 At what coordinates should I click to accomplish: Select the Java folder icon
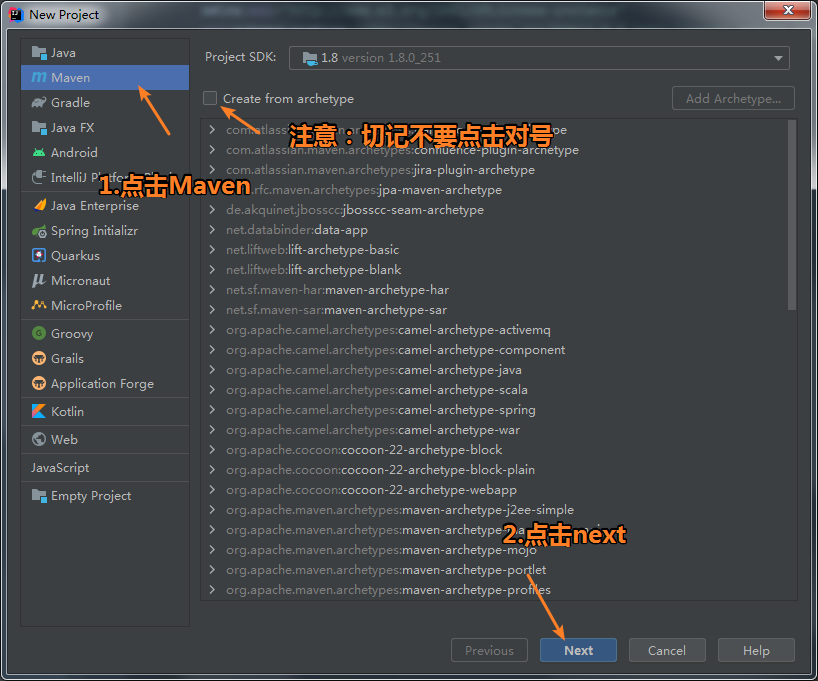point(39,53)
